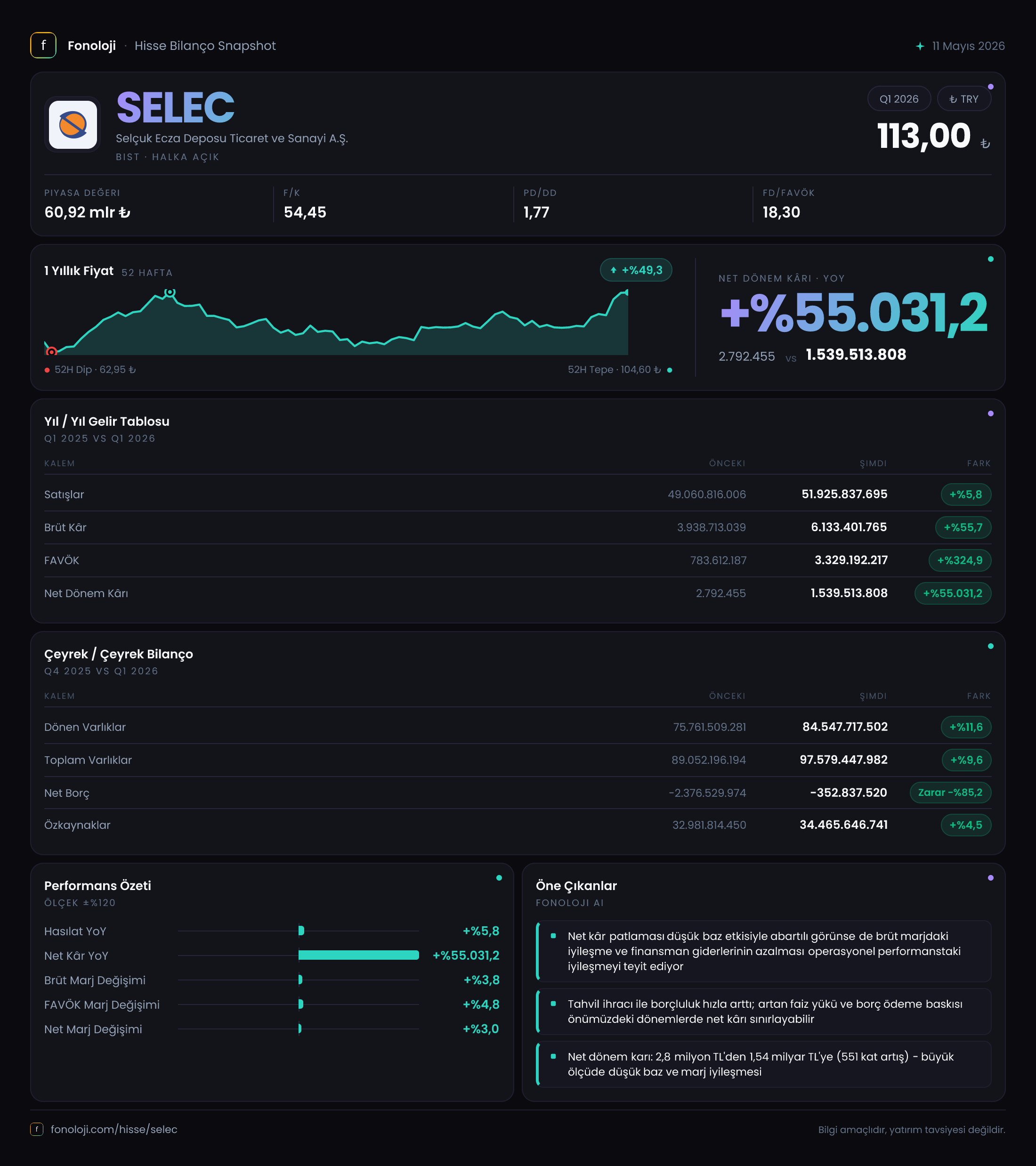Click the "52H Tepe · 104,60 ₺" legend
Screen dimensions: 1036x1166
[620, 370]
